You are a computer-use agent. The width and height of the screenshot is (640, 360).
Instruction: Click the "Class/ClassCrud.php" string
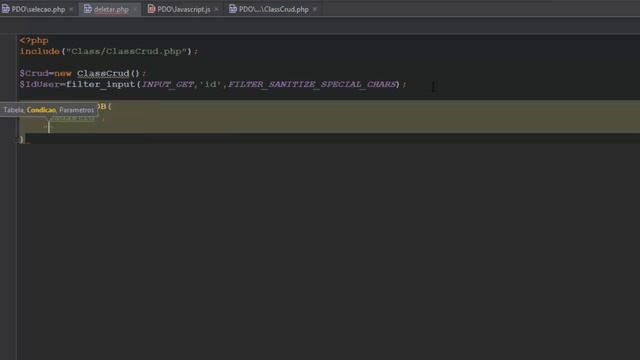127,51
